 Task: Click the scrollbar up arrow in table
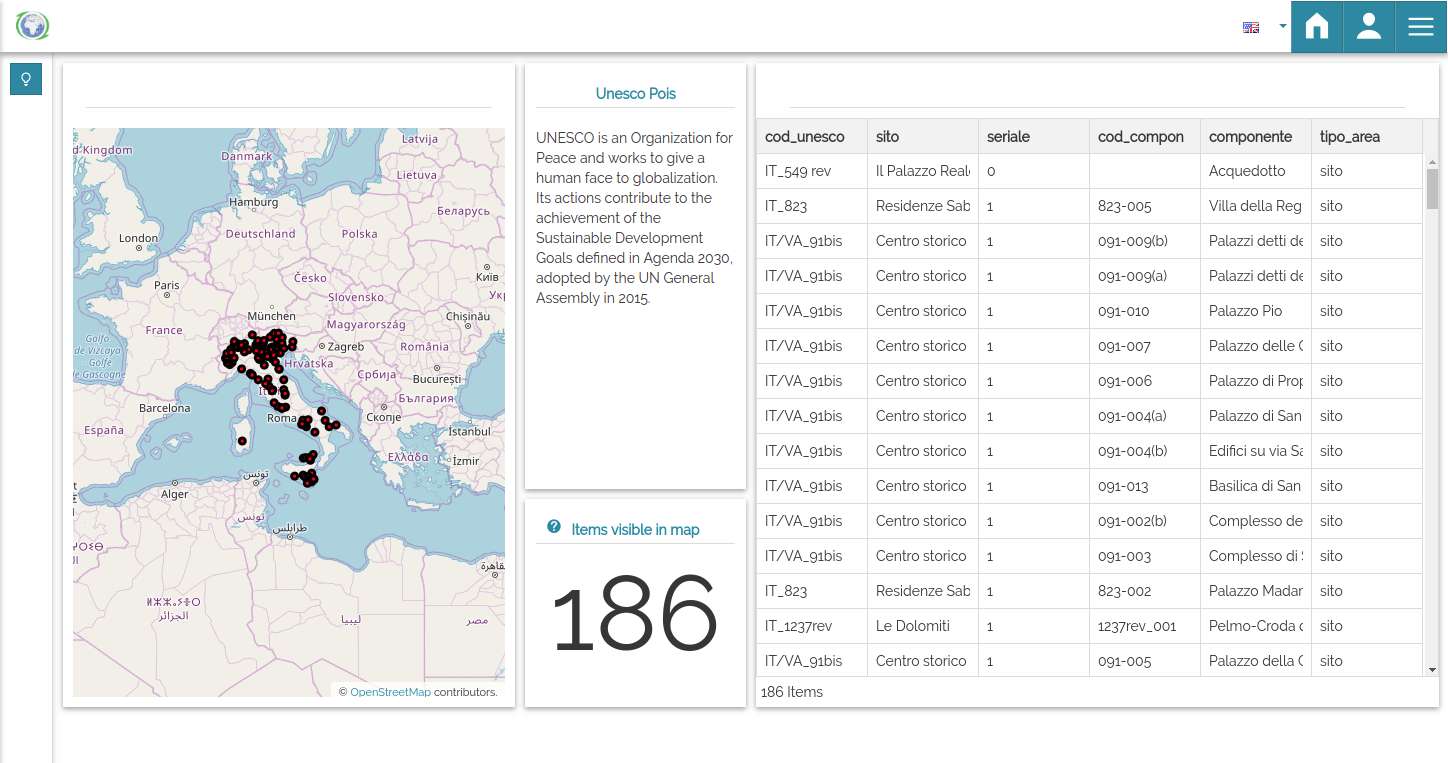(1432, 162)
